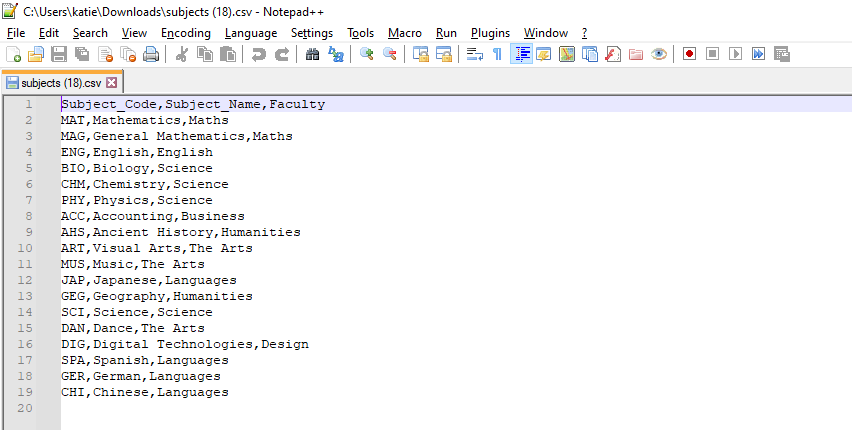The image size is (852, 430).
Task: Start macro recording with the red record button
Action: [689, 54]
